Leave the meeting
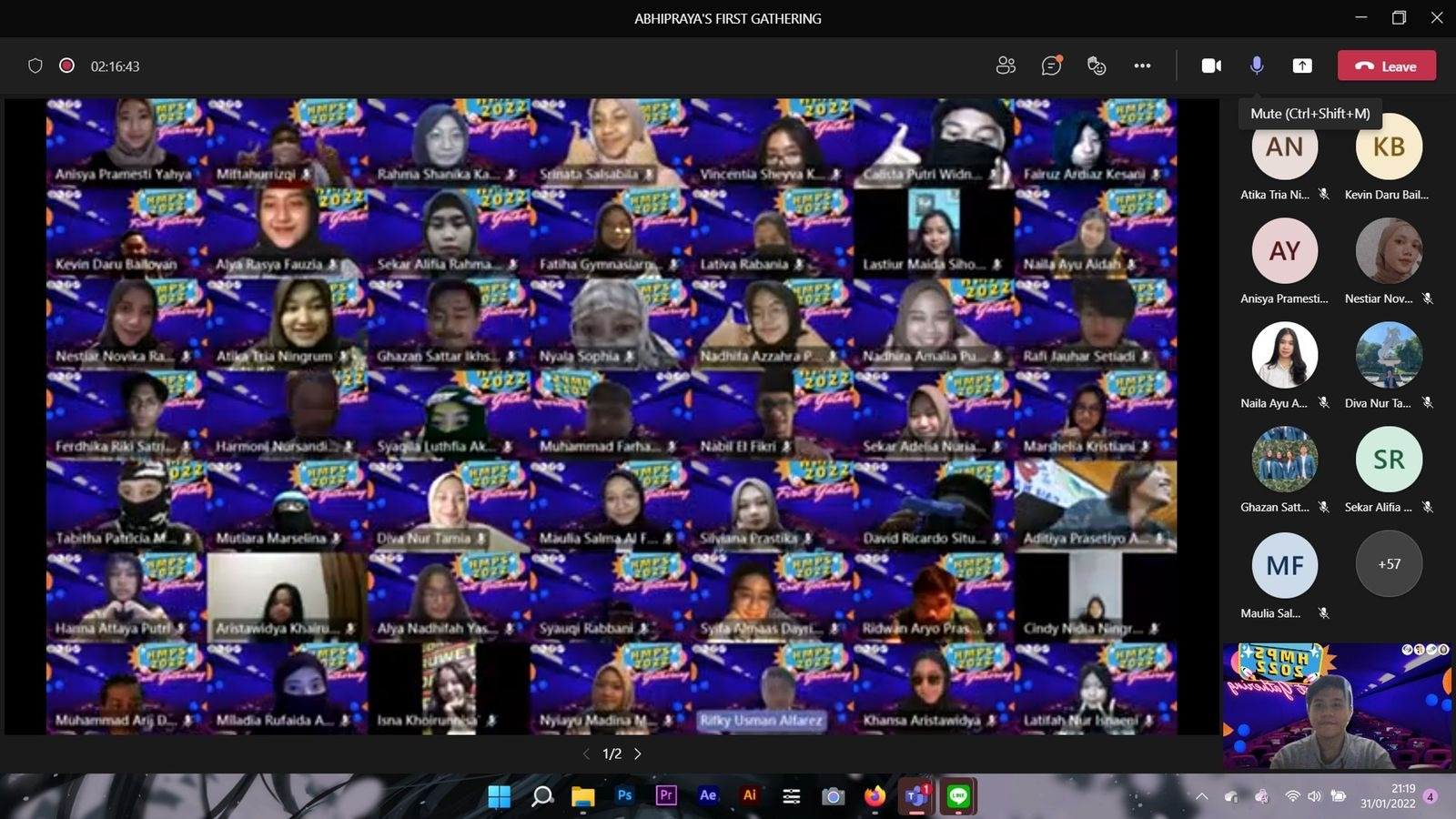Screen dimensions: 1456x819 click(1387, 66)
